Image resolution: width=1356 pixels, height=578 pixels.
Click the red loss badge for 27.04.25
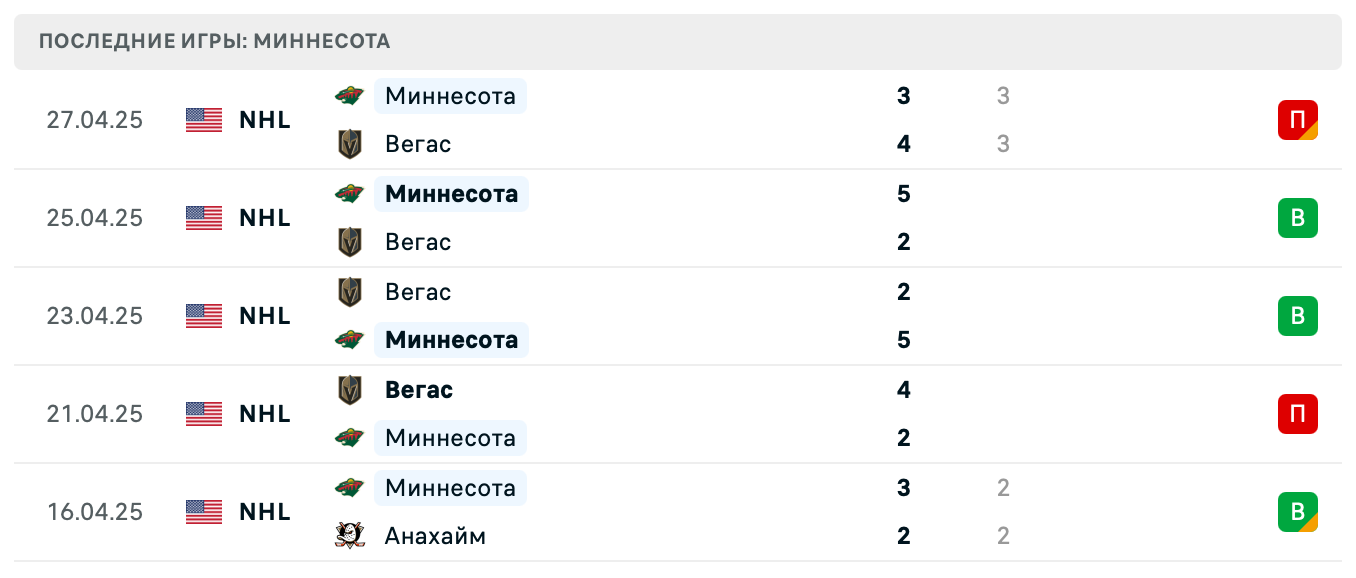(1297, 120)
